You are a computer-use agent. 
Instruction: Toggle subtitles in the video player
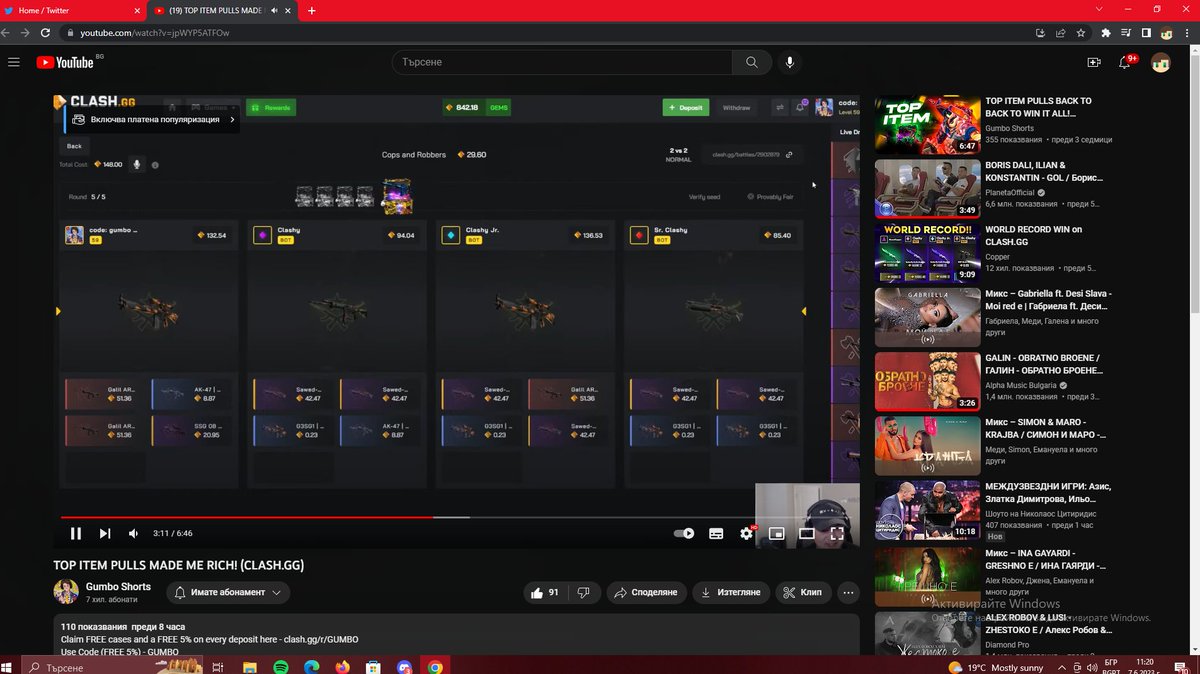pos(716,534)
